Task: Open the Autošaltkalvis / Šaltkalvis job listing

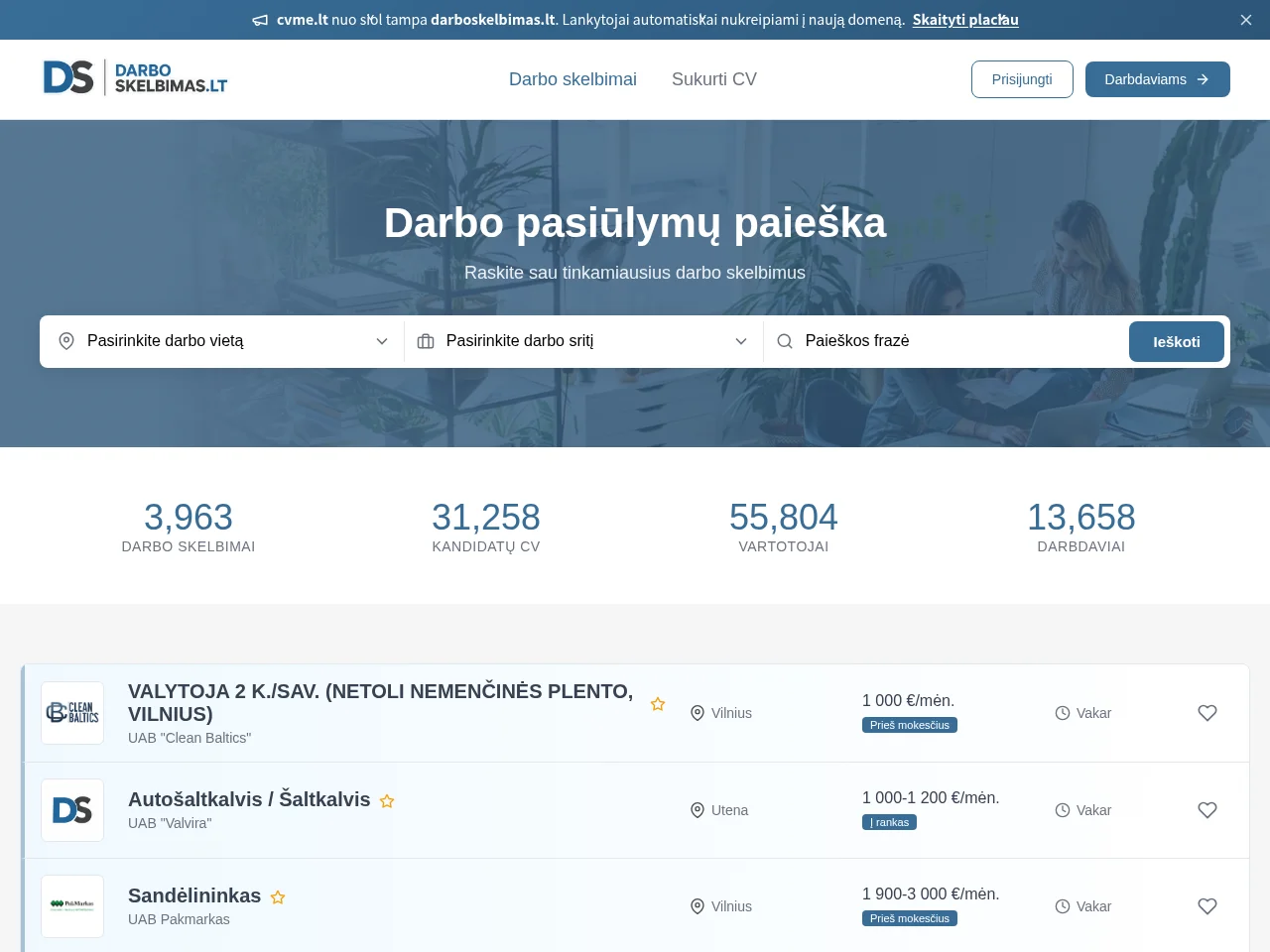Action: [x=249, y=799]
